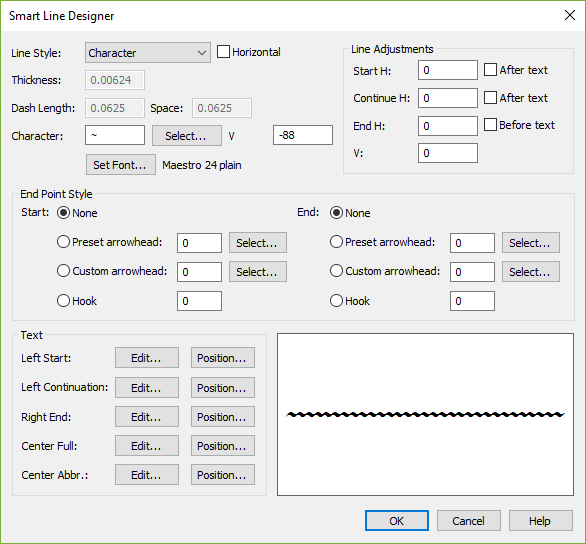Click the Continue H input field

(x=448, y=98)
